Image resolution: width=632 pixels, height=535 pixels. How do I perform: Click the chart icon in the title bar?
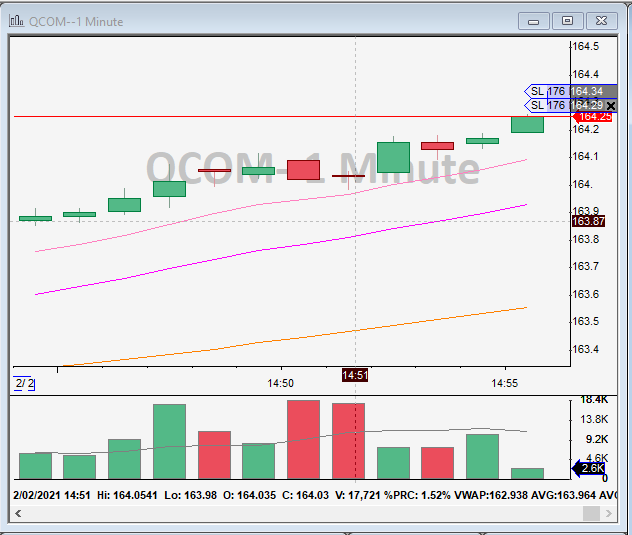pyautogui.click(x=17, y=20)
